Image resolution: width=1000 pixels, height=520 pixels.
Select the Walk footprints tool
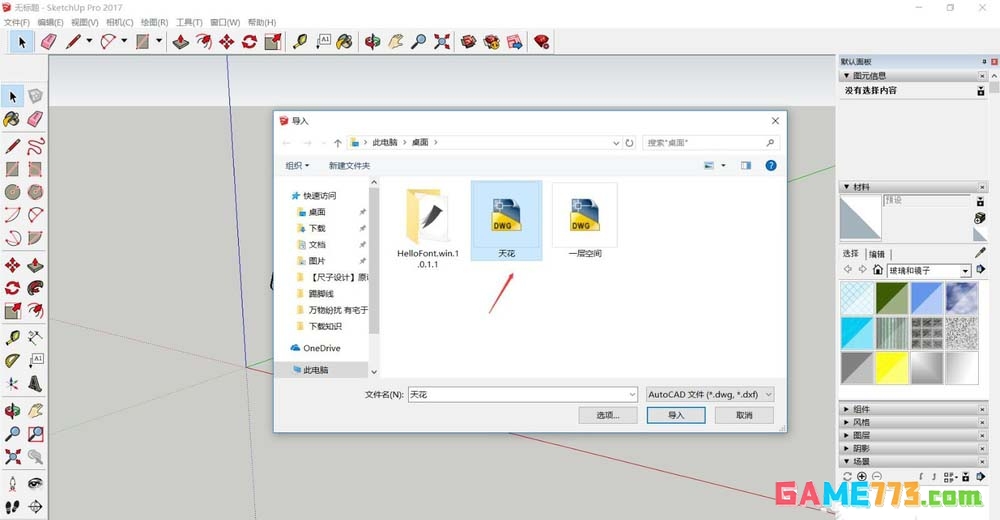[12, 507]
